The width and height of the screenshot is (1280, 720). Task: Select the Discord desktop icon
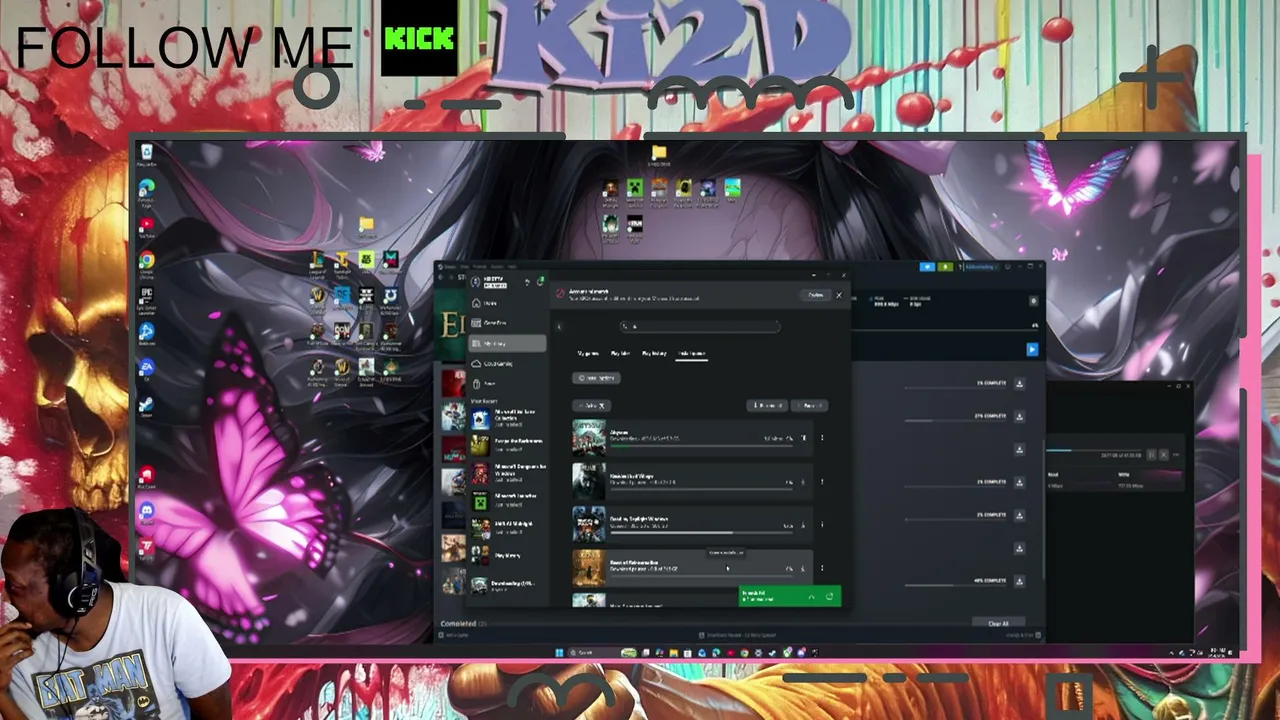[146, 515]
